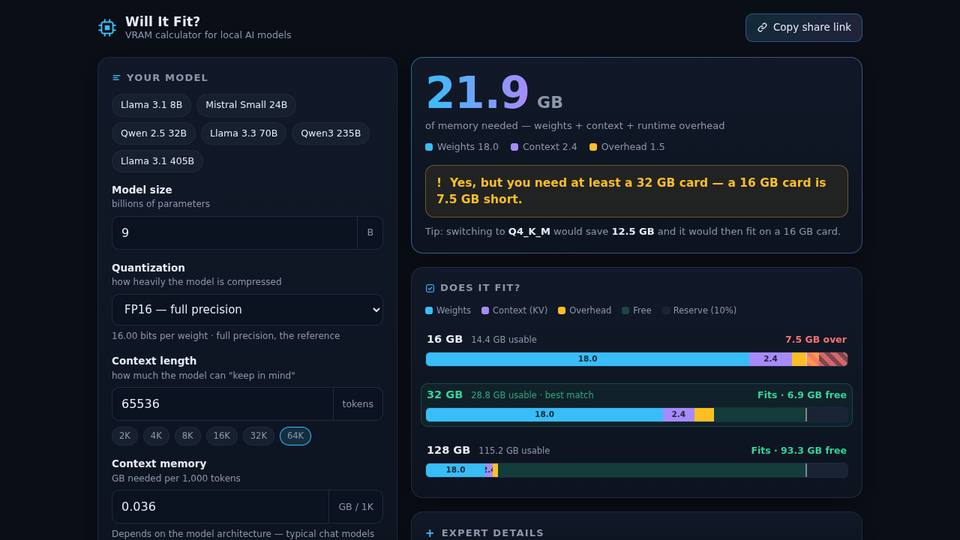Image resolution: width=960 pixels, height=540 pixels.
Task: Click the 32 GB best match row title
Action: (x=444, y=395)
